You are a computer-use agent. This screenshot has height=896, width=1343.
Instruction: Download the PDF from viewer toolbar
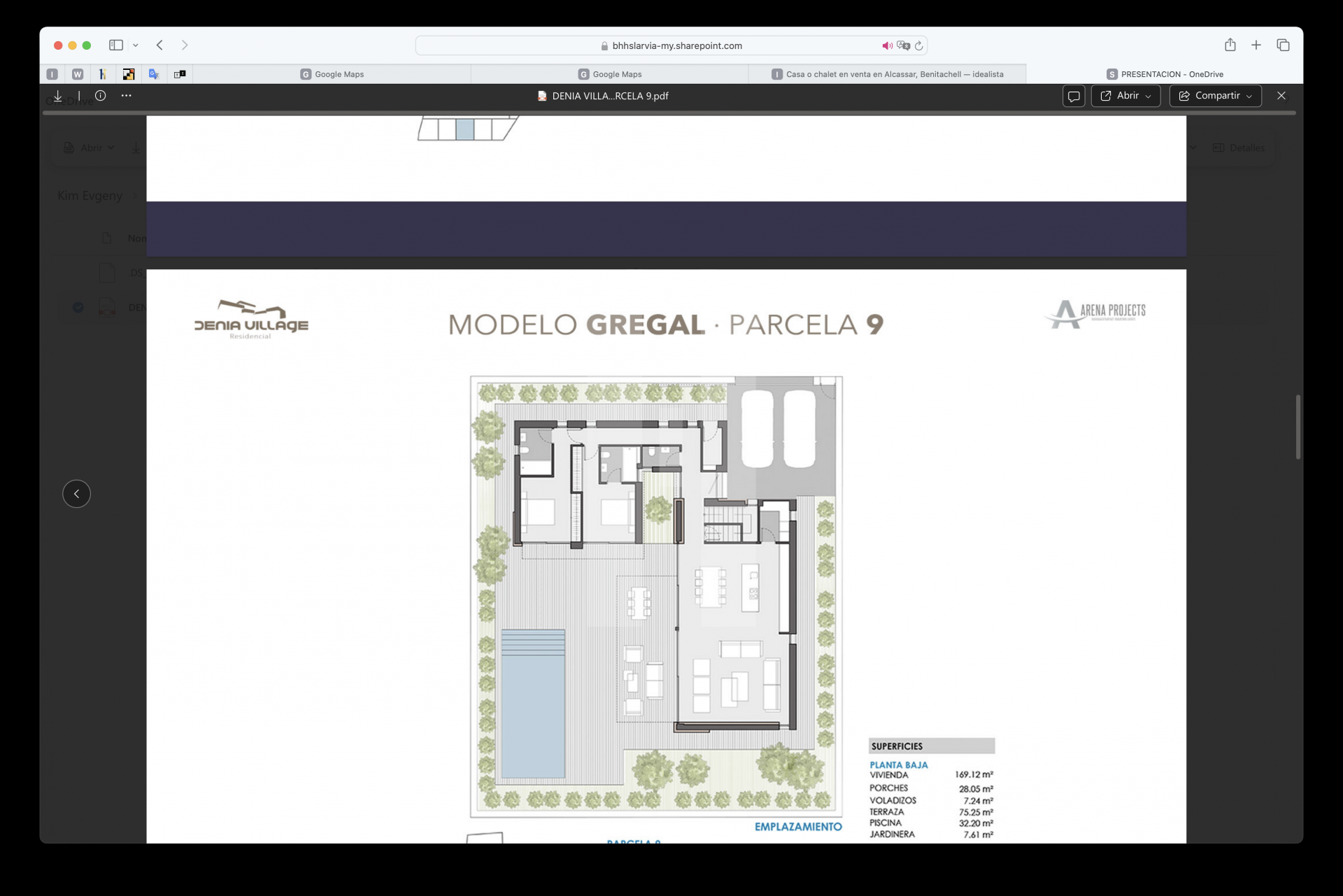coord(58,96)
